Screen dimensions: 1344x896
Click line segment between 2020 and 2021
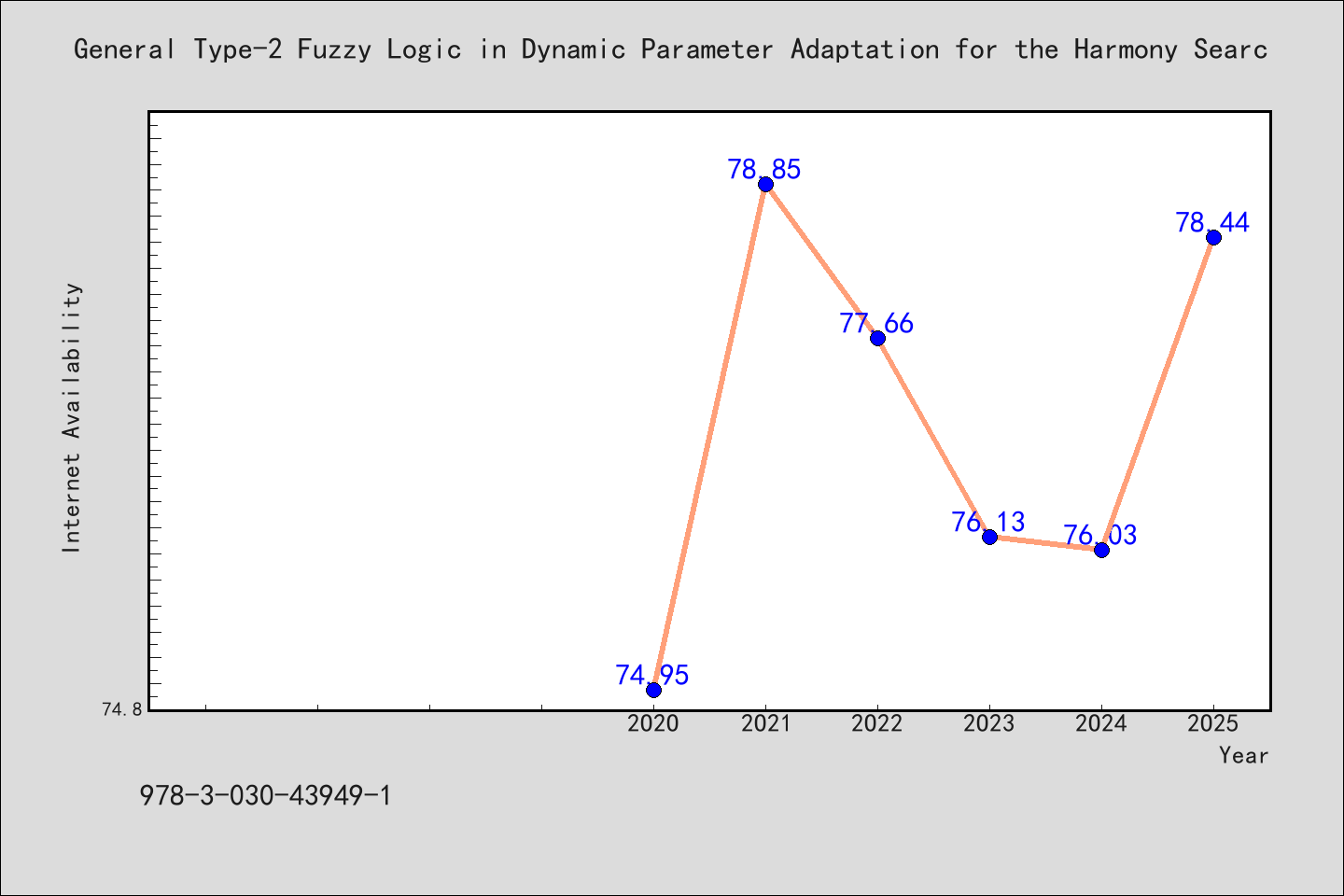[x=709, y=437]
